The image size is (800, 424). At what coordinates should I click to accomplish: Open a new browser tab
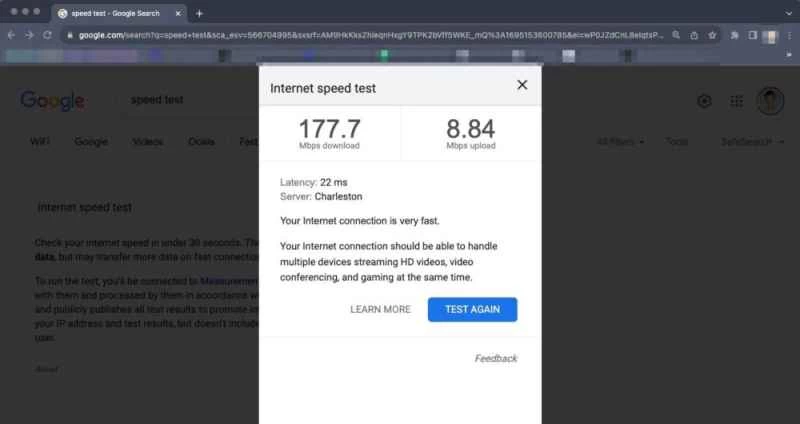pos(199,14)
